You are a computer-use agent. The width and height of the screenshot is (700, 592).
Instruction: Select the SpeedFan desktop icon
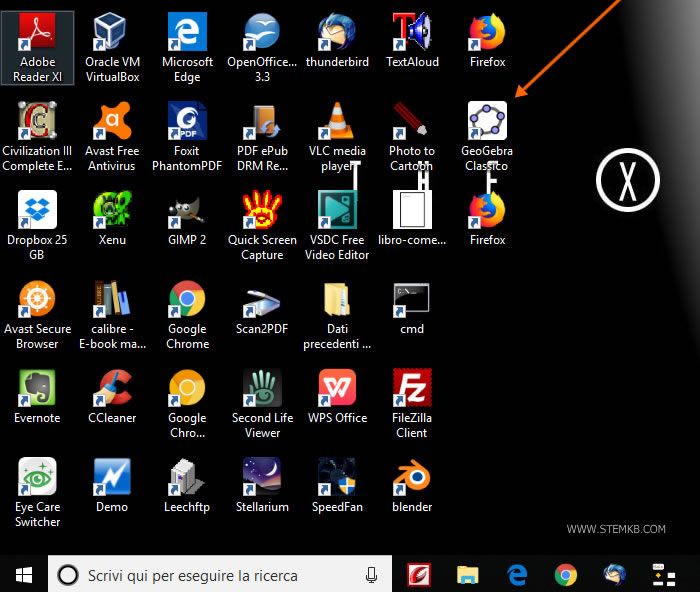pyautogui.click(x=337, y=485)
